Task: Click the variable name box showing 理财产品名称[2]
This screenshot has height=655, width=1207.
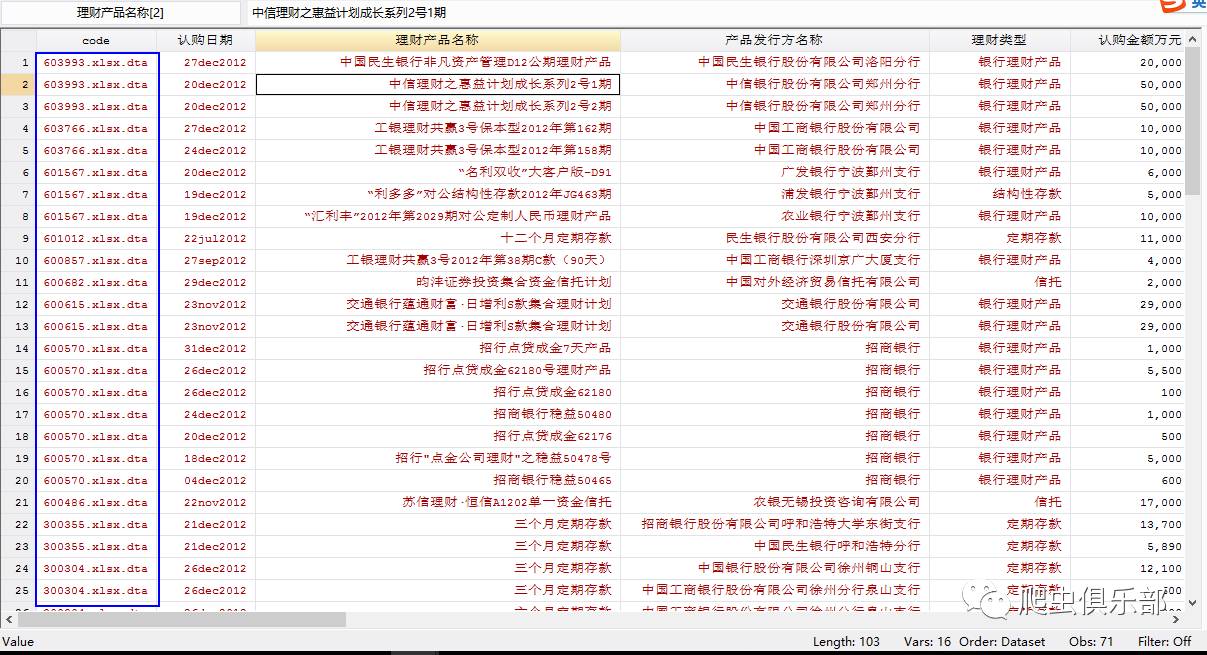Action: click(x=120, y=13)
